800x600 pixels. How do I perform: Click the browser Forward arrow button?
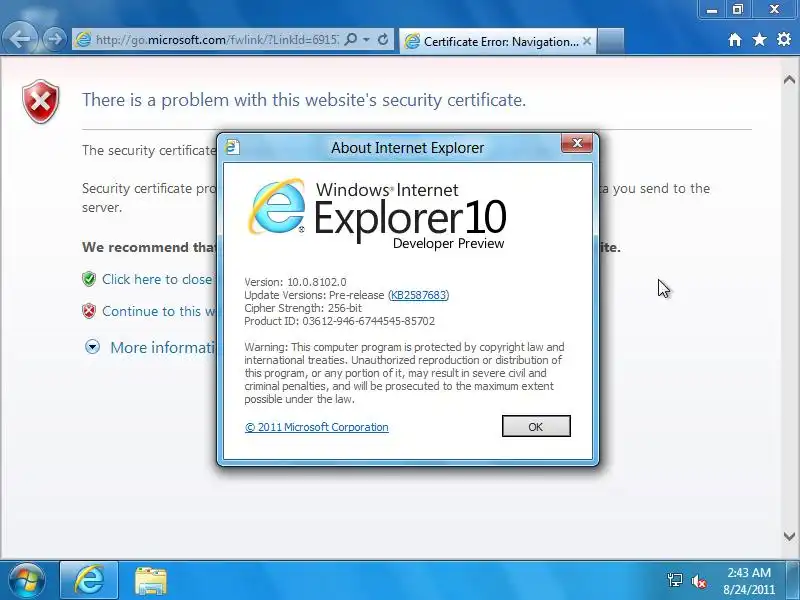pyautogui.click(x=54, y=39)
